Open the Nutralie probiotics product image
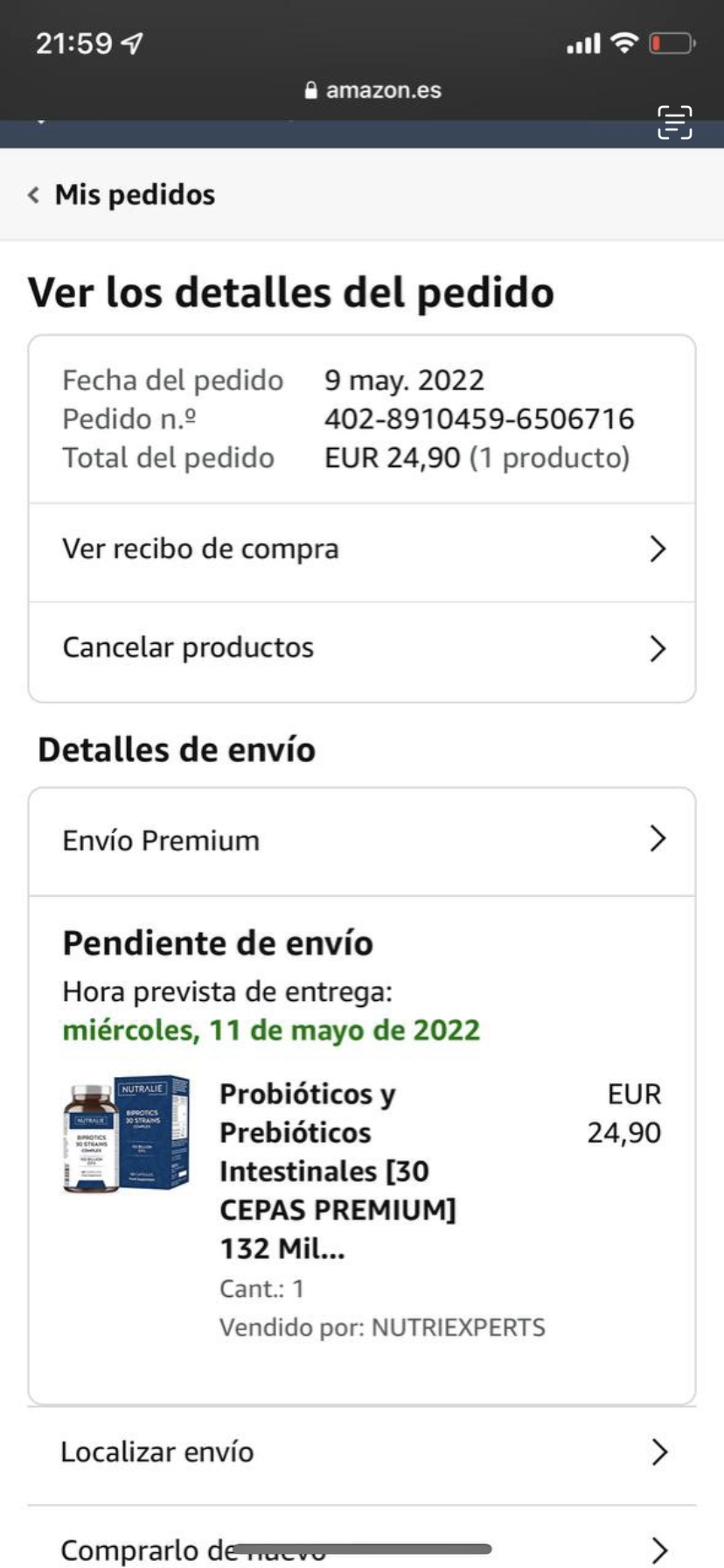The height and width of the screenshot is (1568, 724). click(127, 1134)
